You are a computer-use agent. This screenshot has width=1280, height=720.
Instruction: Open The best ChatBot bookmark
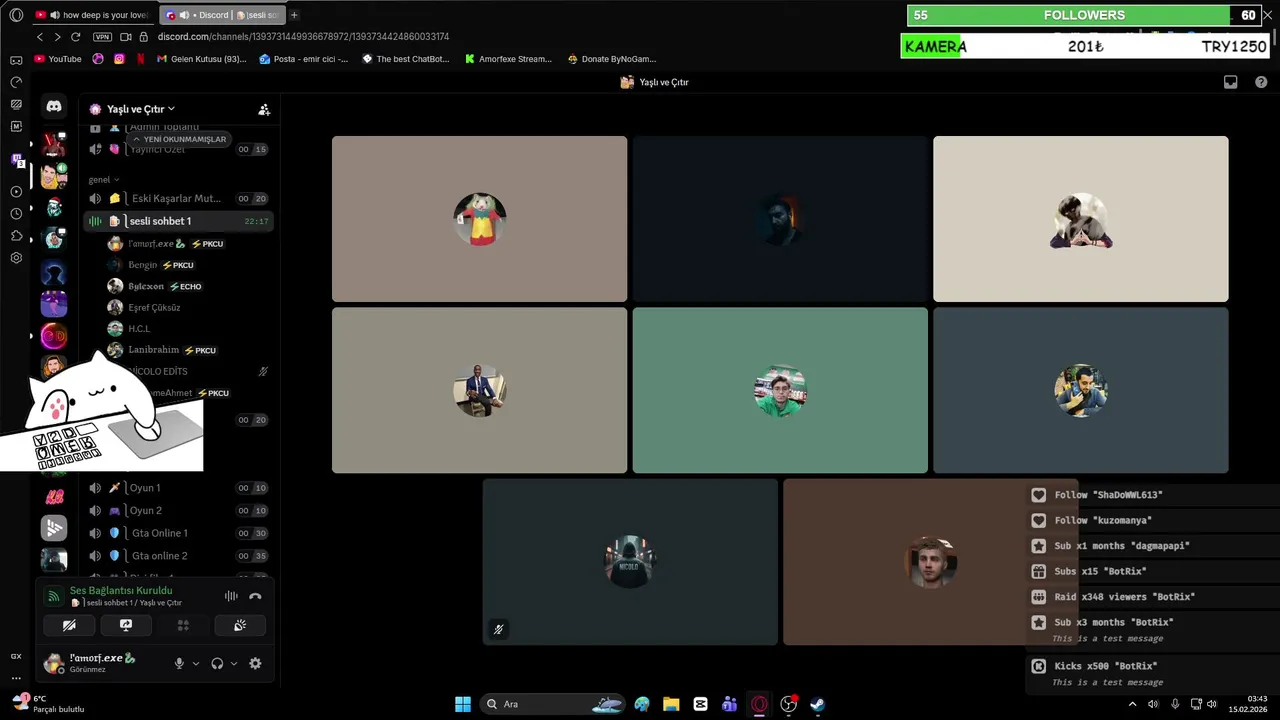405,59
